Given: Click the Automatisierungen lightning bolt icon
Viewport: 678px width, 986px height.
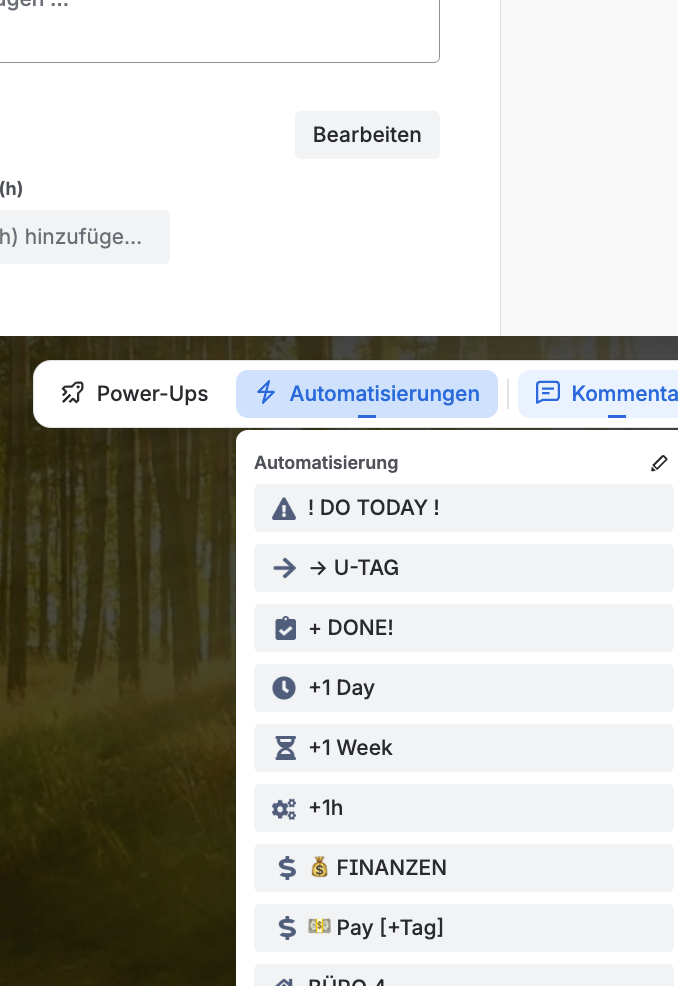Looking at the screenshot, I should click(266, 393).
